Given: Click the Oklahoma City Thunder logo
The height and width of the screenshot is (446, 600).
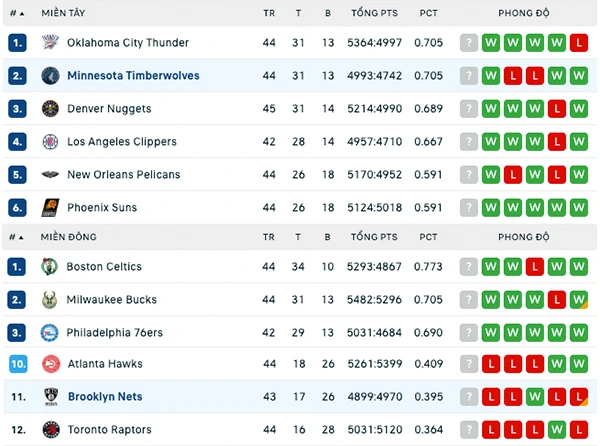Looking at the screenshot, I should [x=50, y=42].
